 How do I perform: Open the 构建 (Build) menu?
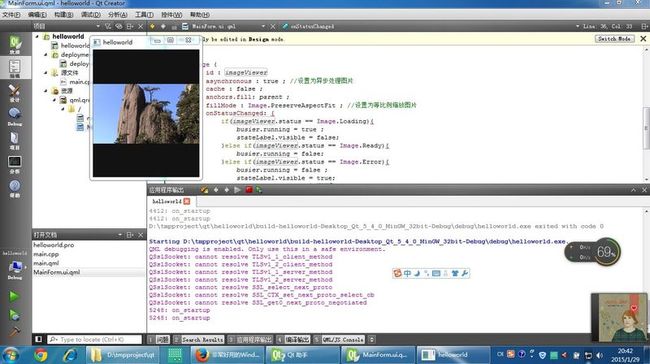click(63, 15)
